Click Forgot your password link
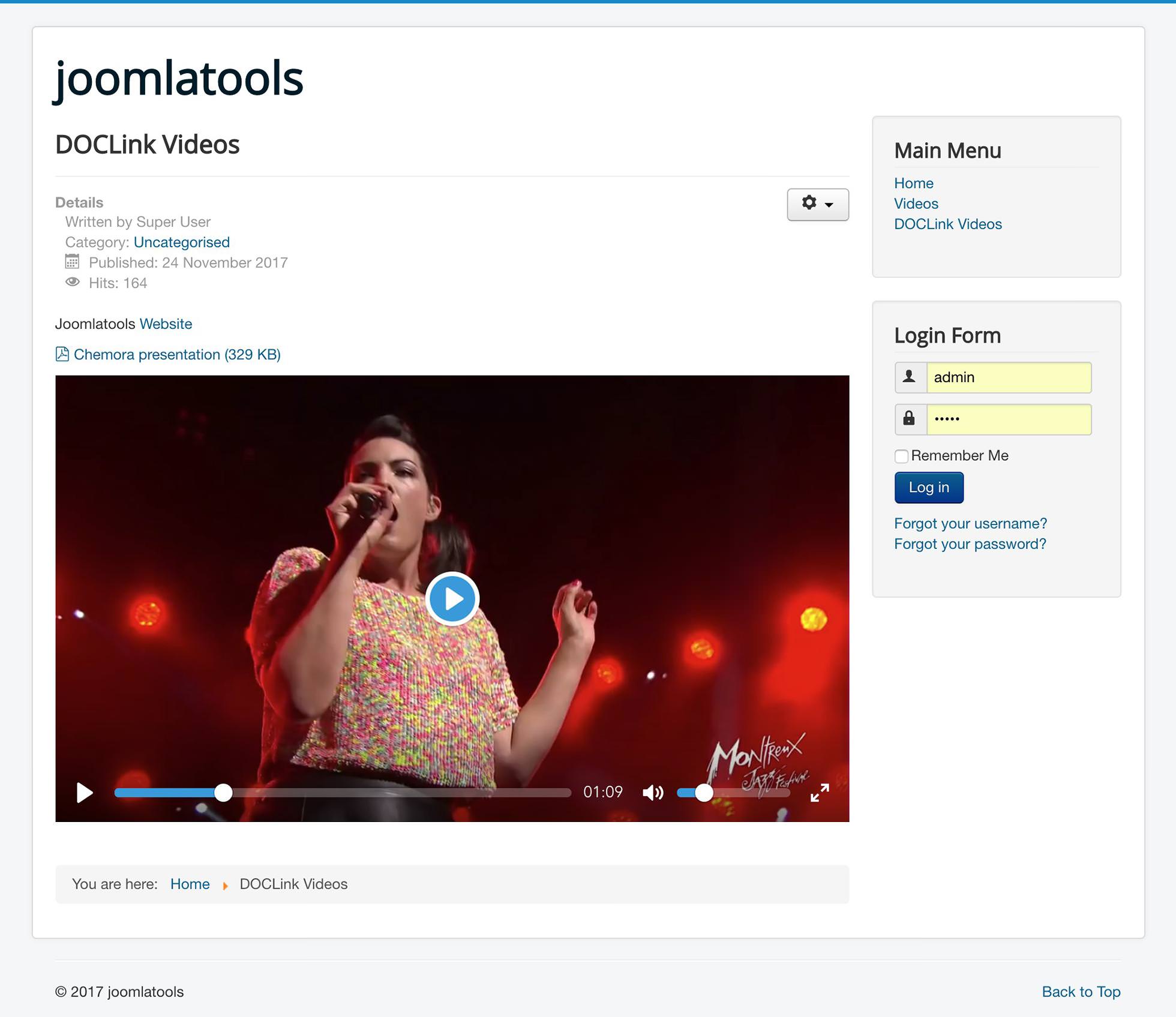1176x1017 pixels. pos(970,544)
